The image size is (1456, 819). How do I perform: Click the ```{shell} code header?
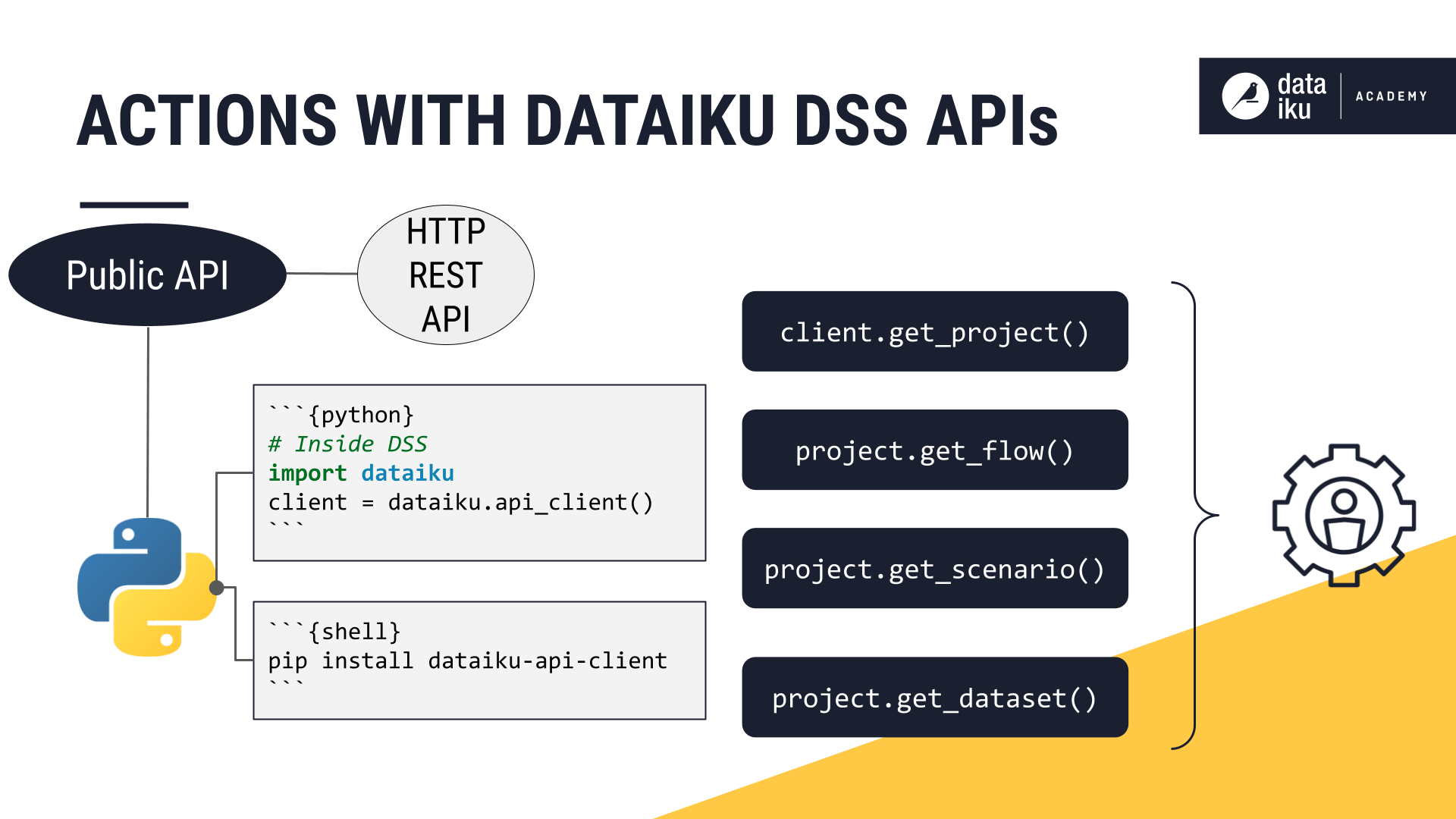click(334, 631)
